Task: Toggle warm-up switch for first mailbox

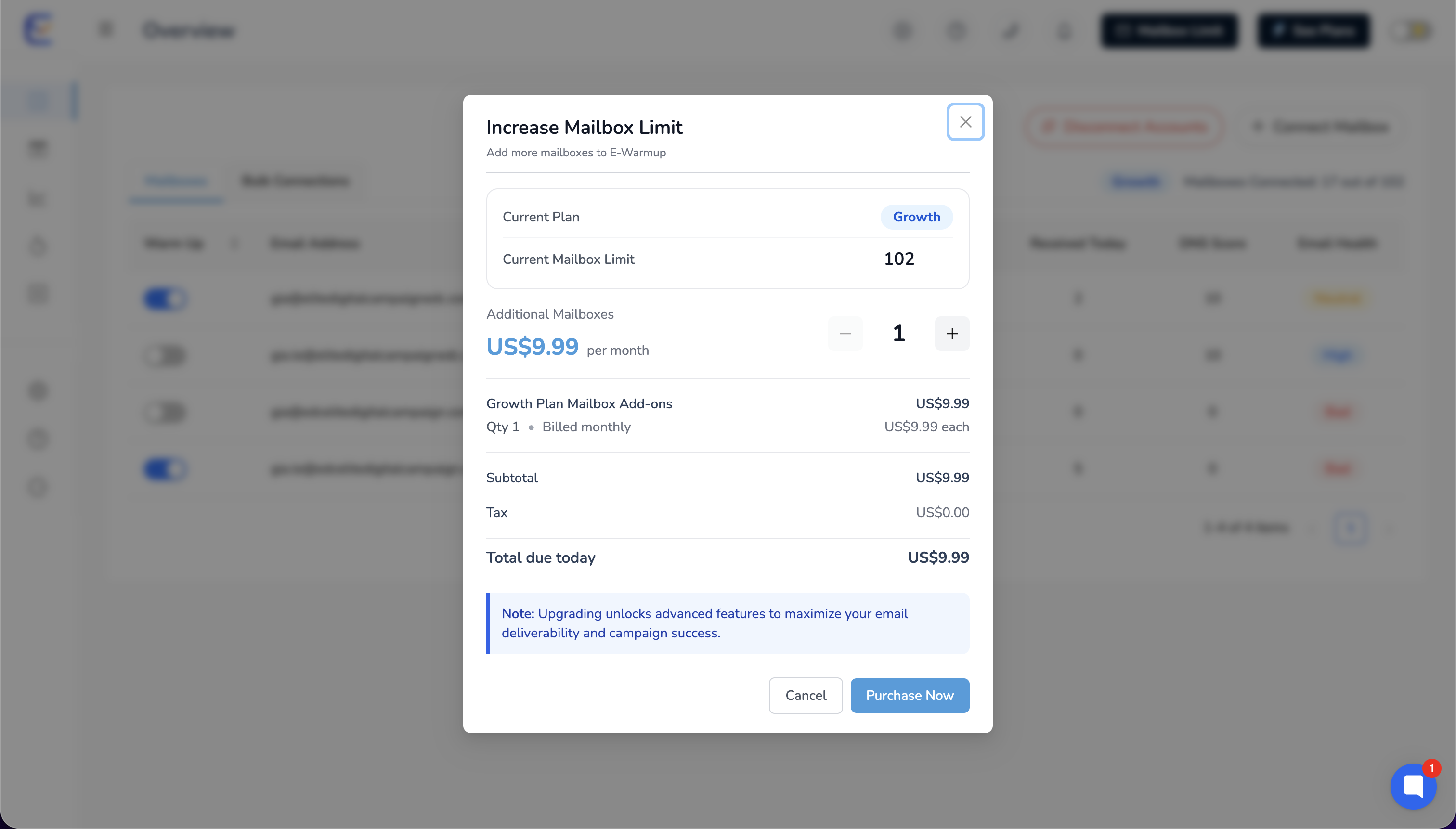Action: tap(165, 298)
